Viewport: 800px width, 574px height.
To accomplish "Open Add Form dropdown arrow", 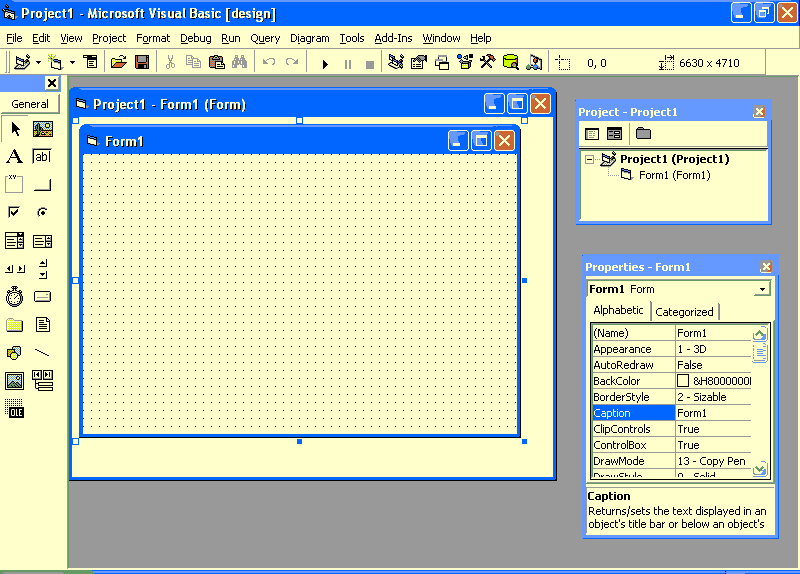I will [72, 63].
